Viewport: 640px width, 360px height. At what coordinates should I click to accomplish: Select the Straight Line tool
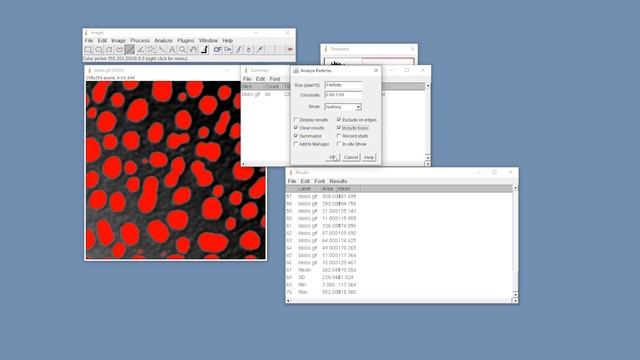pyautogui.click(x=130, y=50)
